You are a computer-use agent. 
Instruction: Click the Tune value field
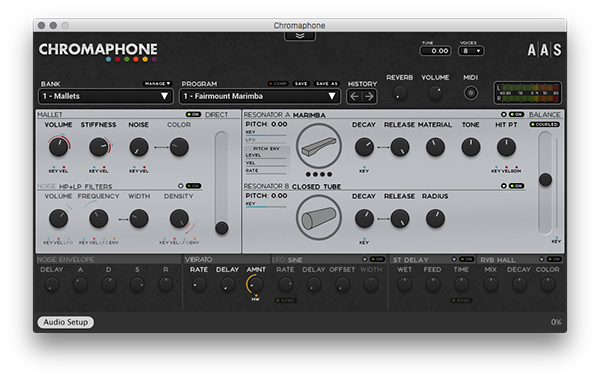pos(435,51)
